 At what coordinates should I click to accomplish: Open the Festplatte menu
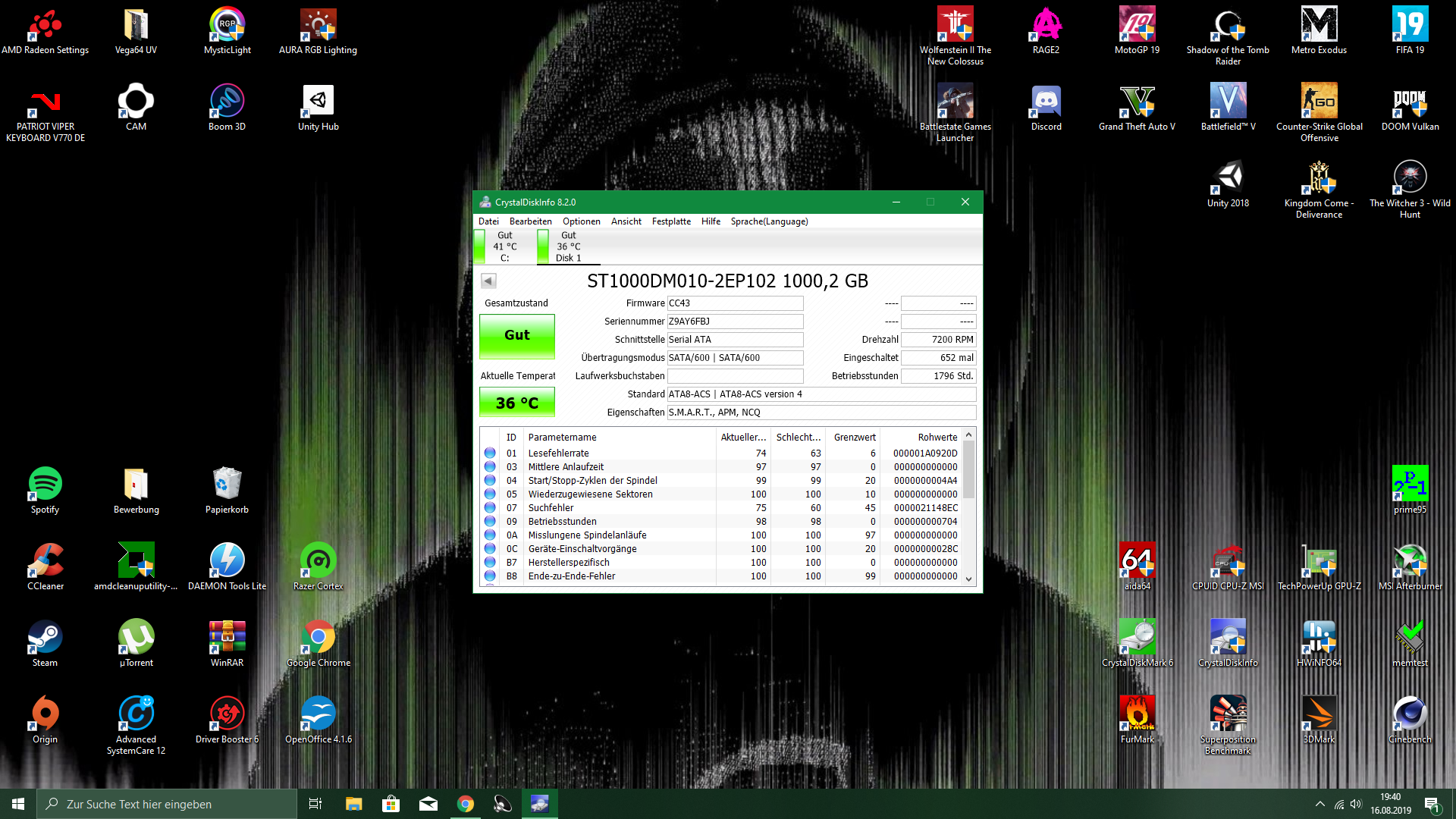tap(671, 221)
